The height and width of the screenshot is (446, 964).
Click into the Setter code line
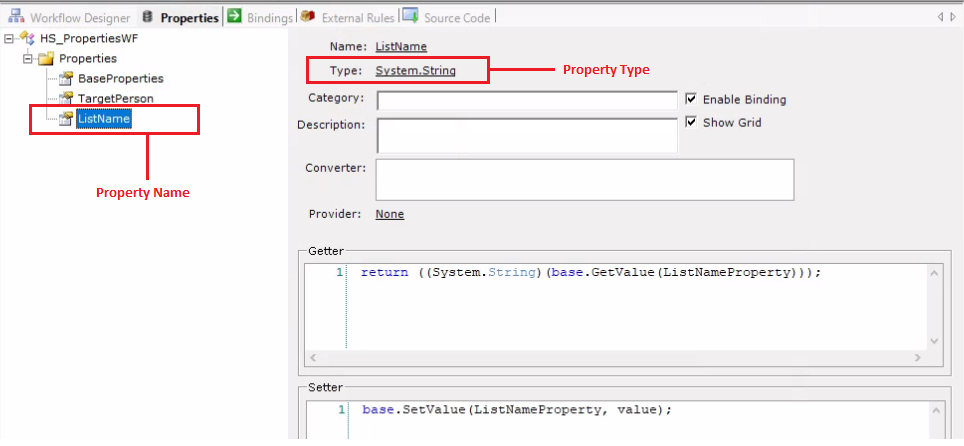pos(516,410)
